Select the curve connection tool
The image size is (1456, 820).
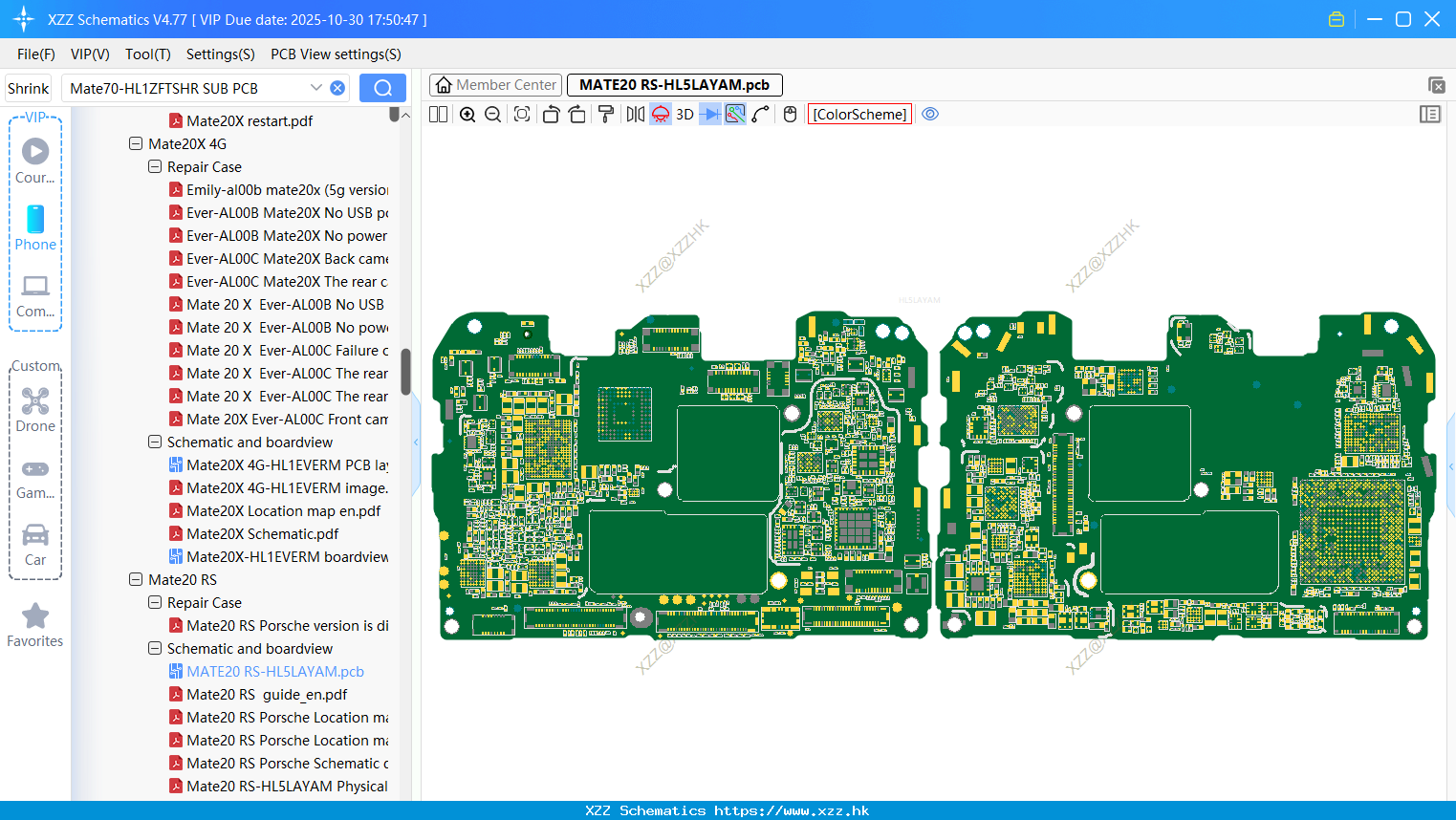pyautogui.click(x=760, y=115)
